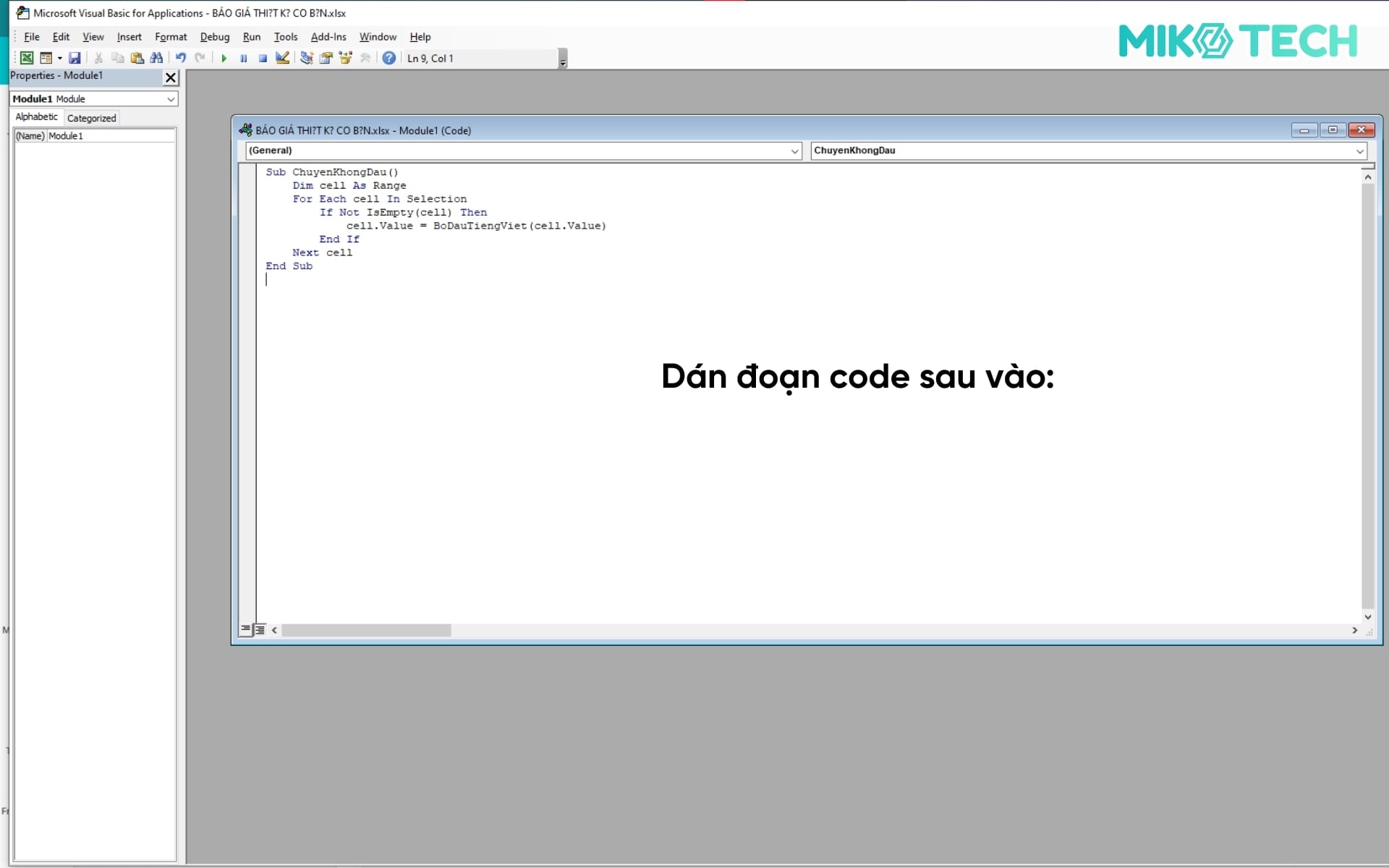Click the split bar above the vertical scrollbar
This screenshot has height=868, width=1389.
(x=1367, y=166)
